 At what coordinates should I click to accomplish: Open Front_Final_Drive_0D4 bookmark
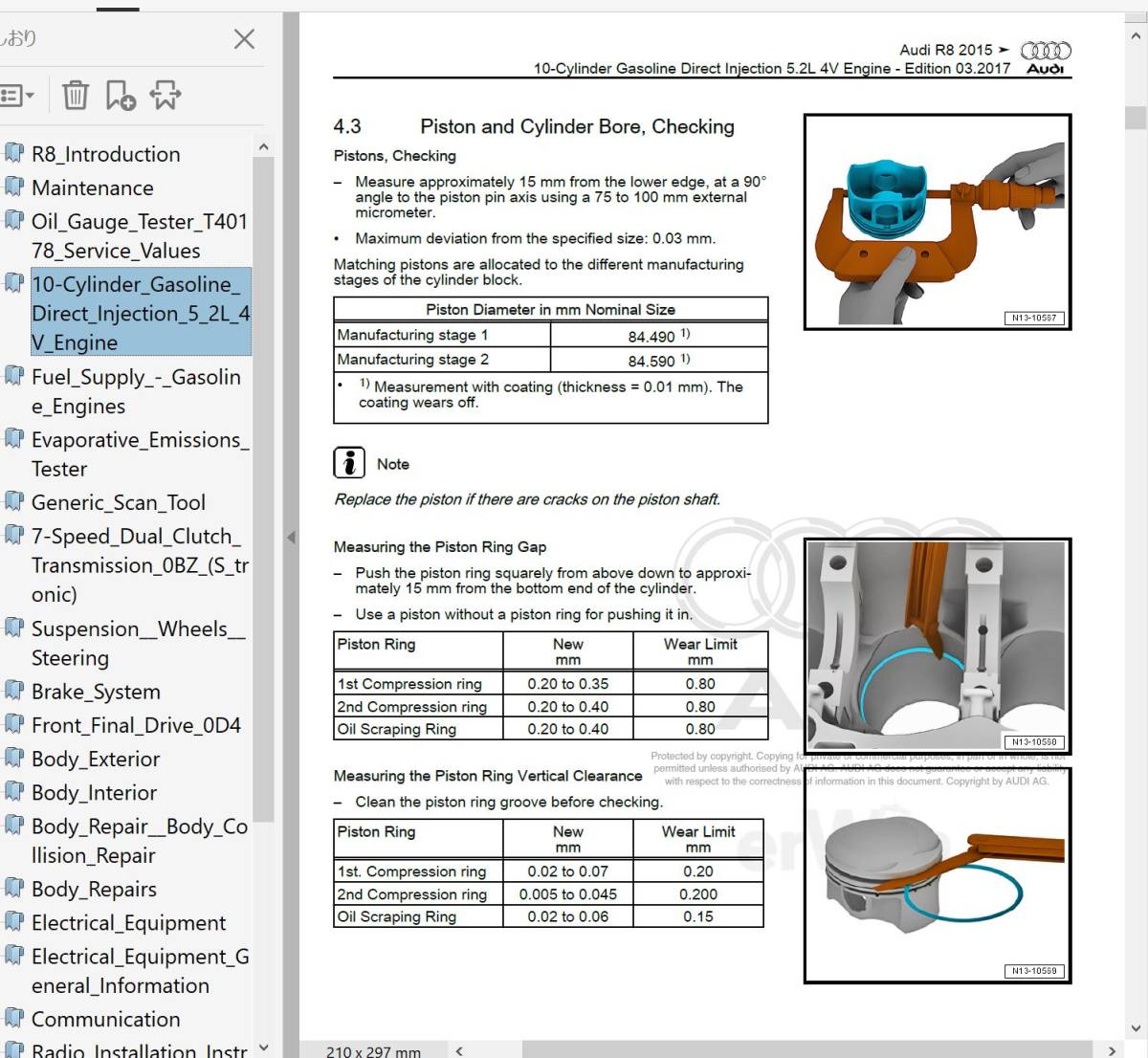[136, 725]
